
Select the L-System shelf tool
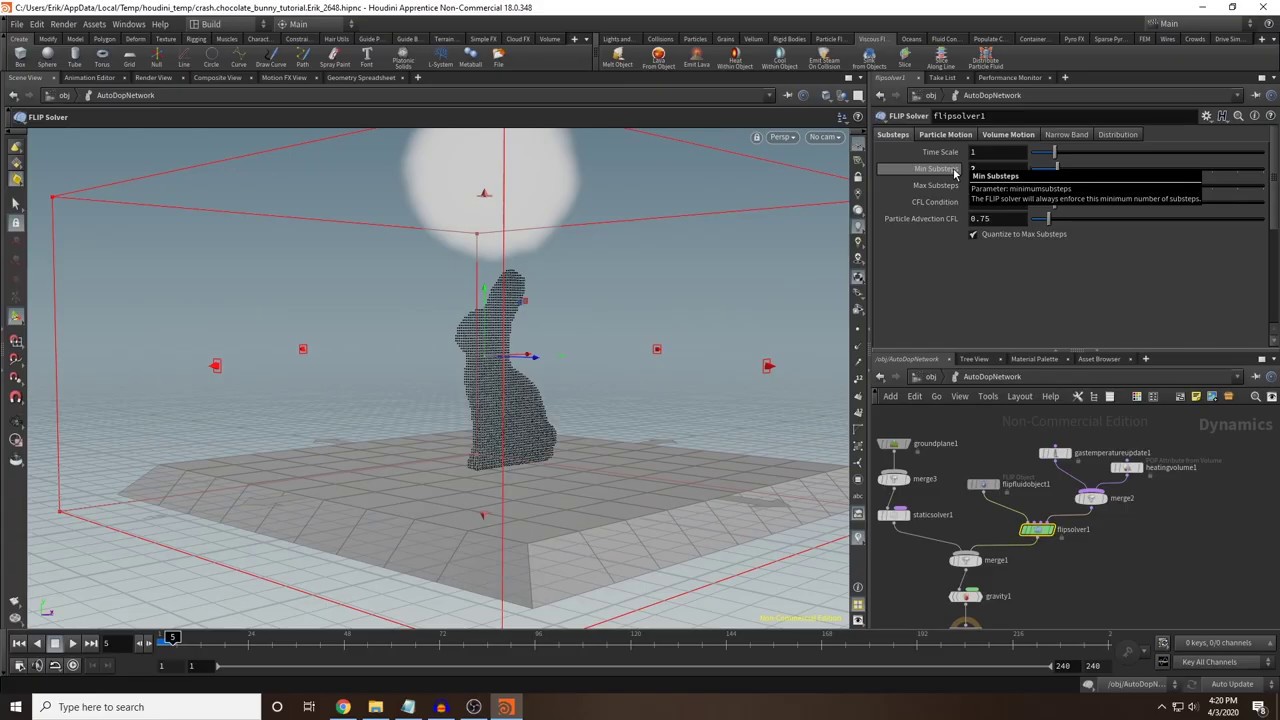440,57
